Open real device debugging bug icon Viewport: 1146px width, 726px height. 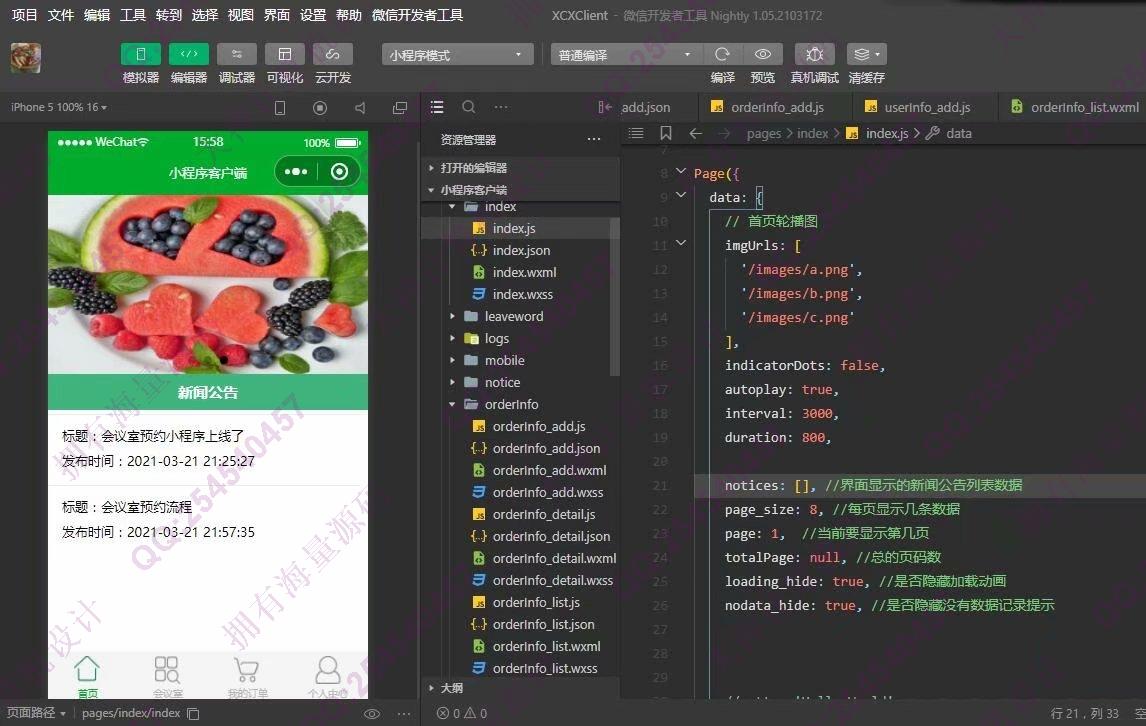pos(814,54)
